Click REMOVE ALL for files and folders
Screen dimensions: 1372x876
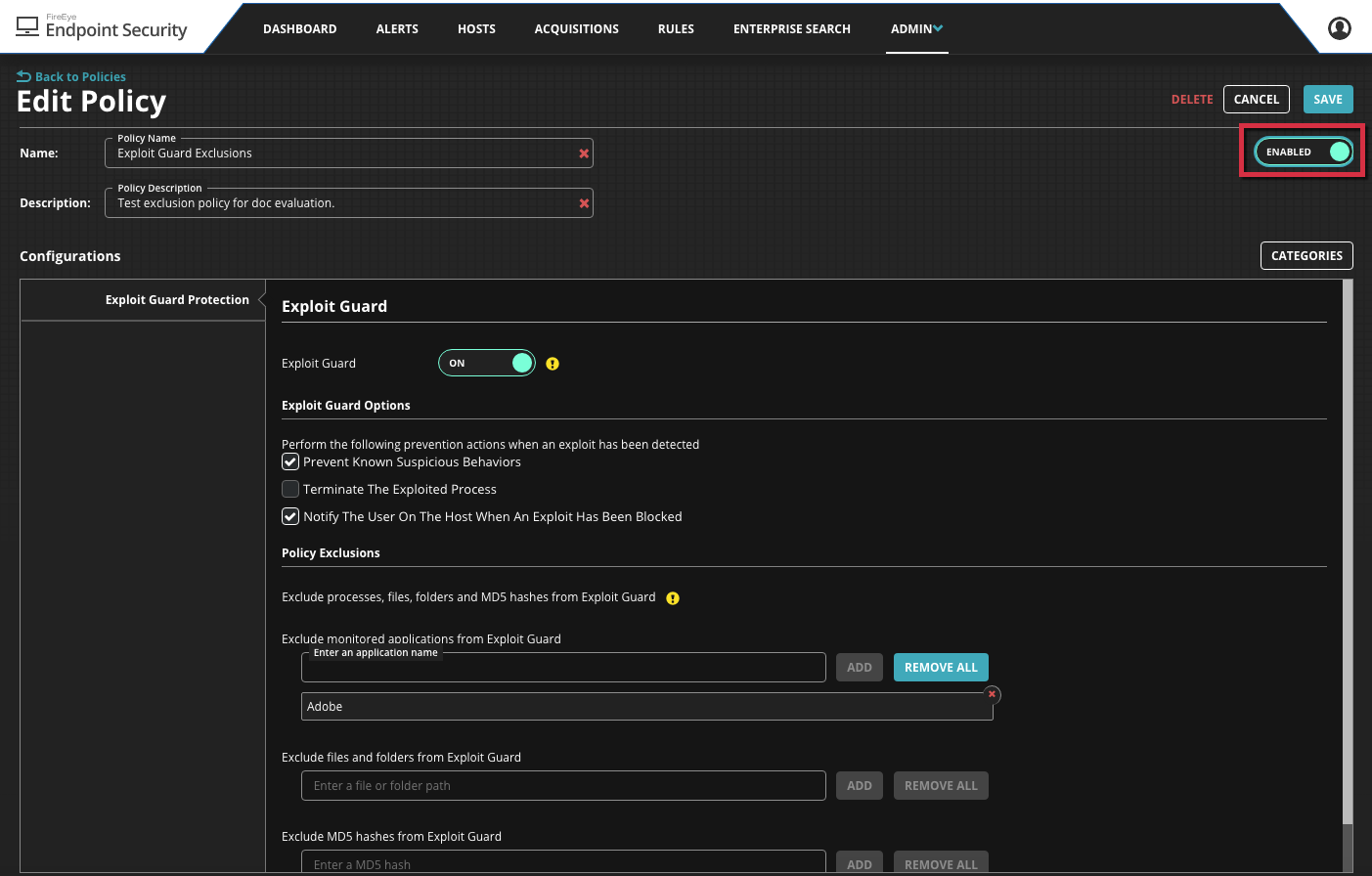point(941,786)
